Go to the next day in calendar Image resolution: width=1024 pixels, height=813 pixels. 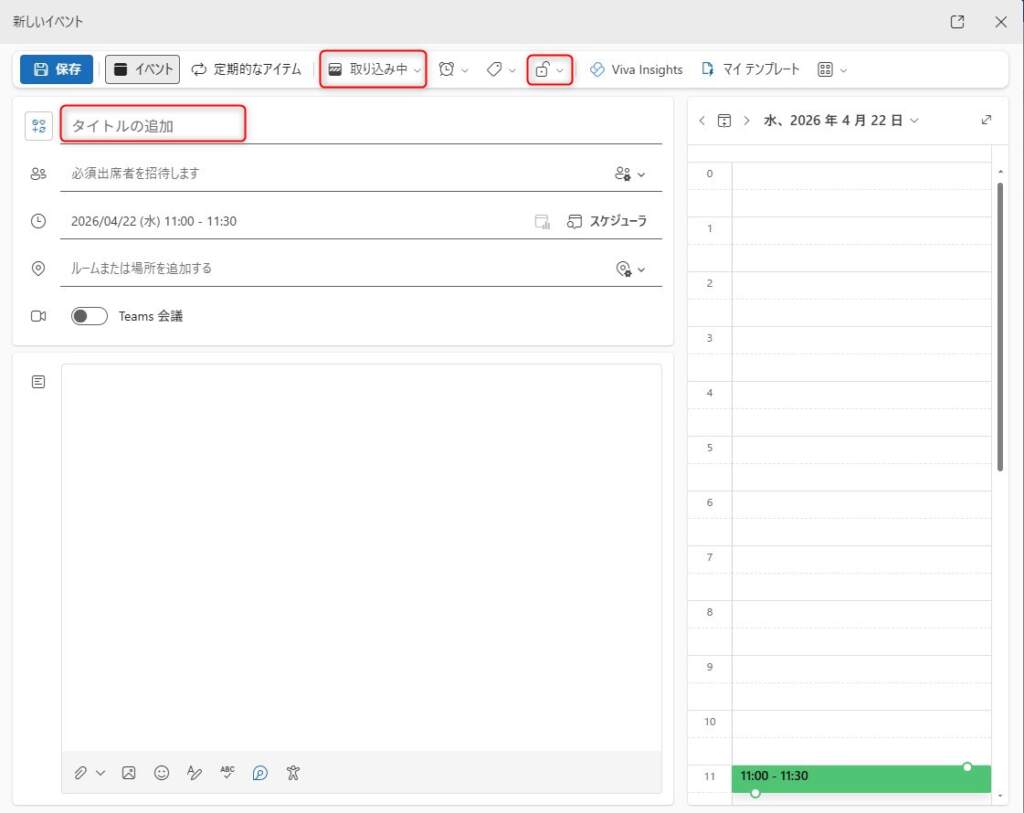(x=746, y=120)
